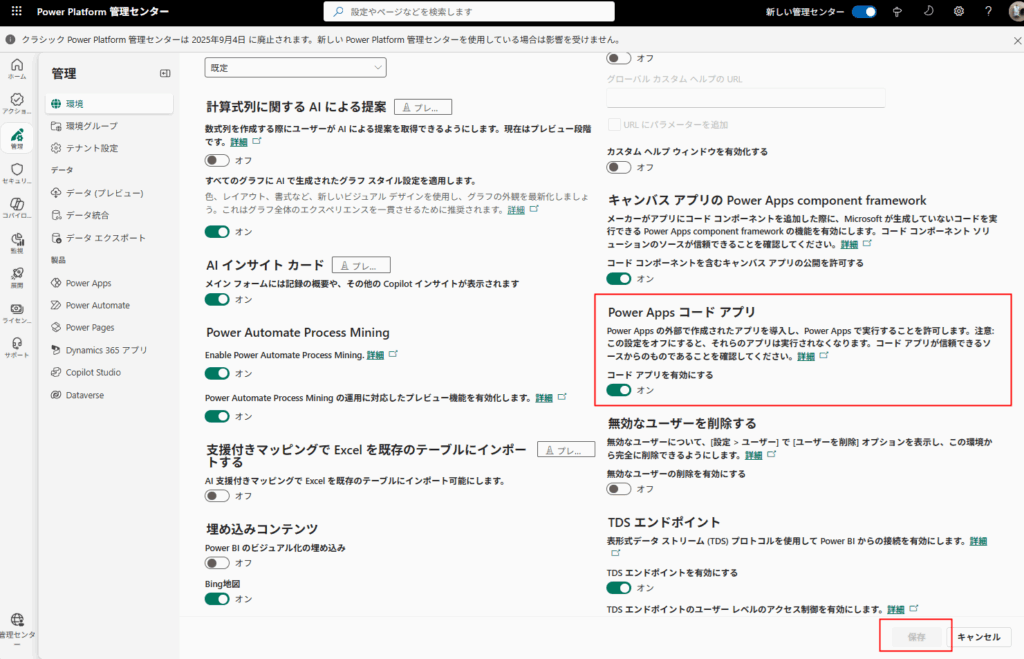Image resolution: width=1024 pixels, height=659 pixels.
Task: Toggle AI suggestions for formula columns switch
Action: point(217,160)
